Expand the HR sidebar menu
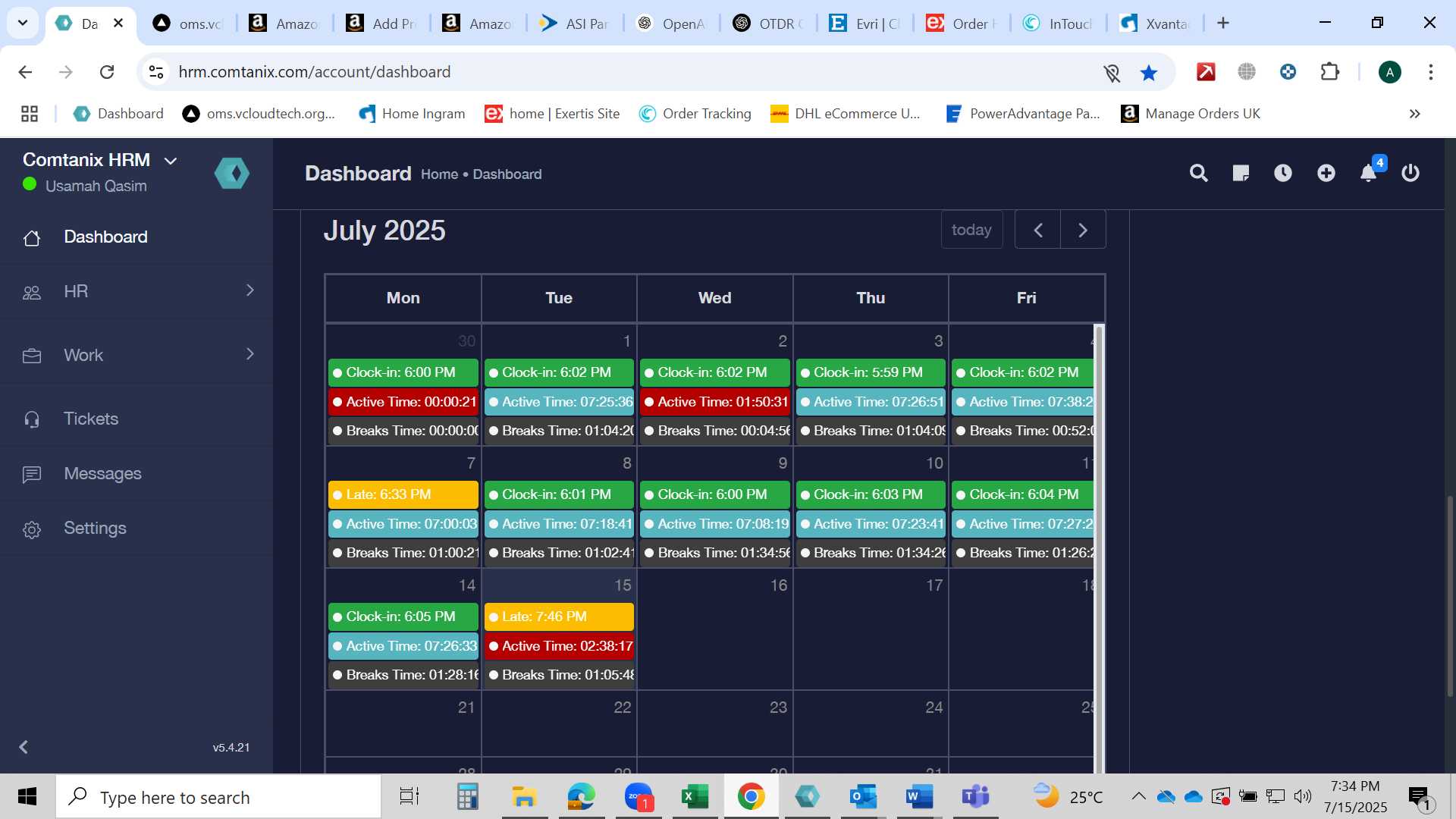The width and height of the screenshot is (1456, 819). point(136,291)
